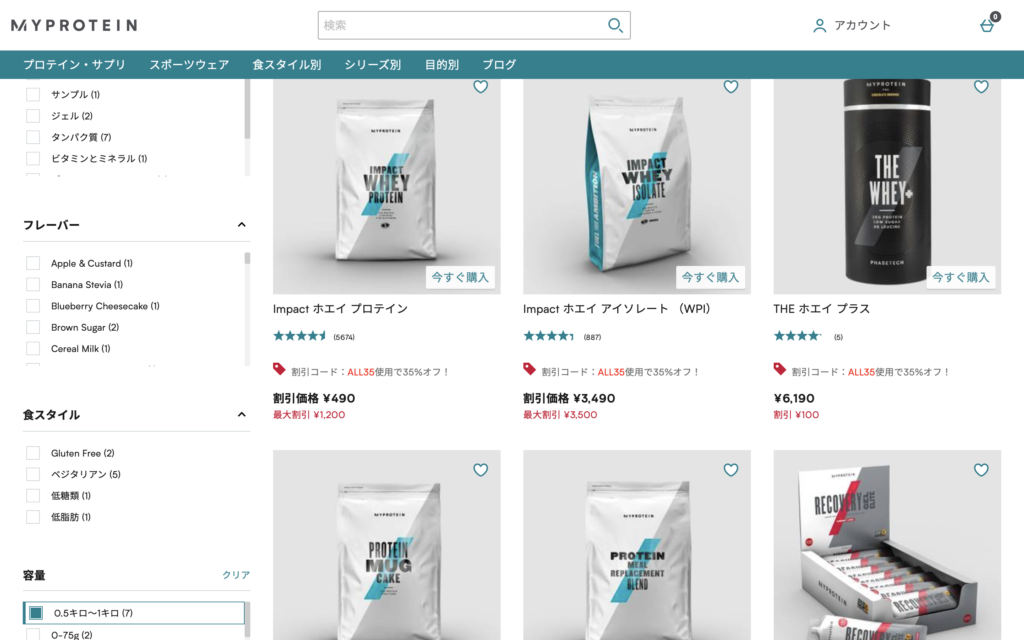Enable the Banana Stevia flavor filter

coord(33,285)
